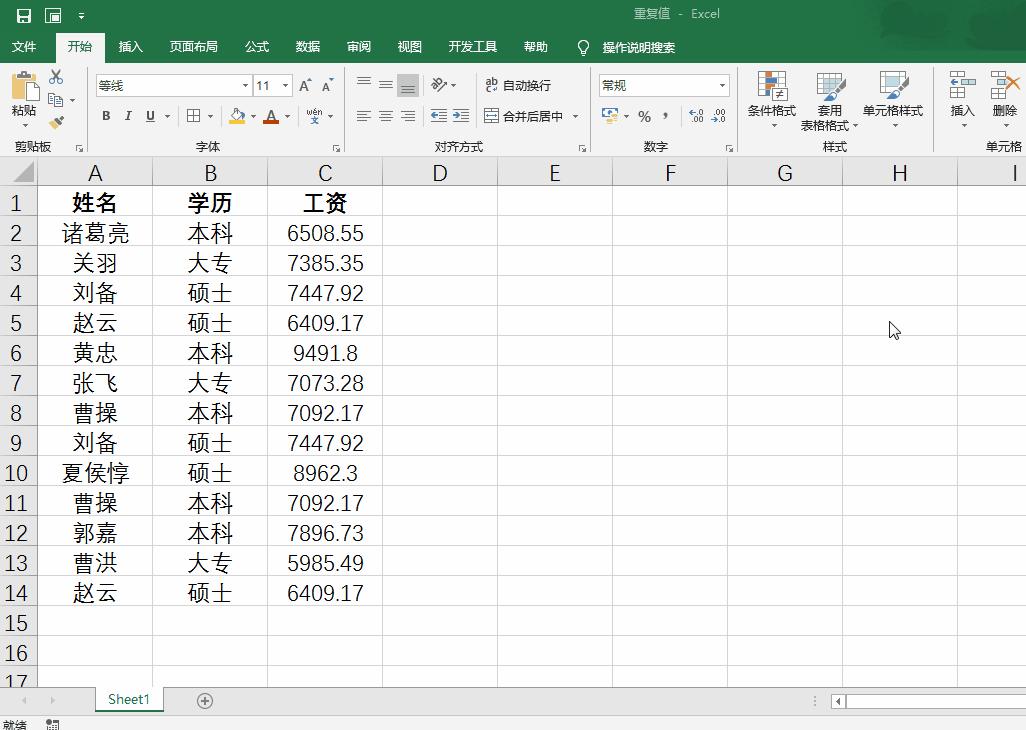Viewport: 1026px width, 730px height.
Task: Select the Sheet1 worksheet tab
Action: (x=128, y=700)
